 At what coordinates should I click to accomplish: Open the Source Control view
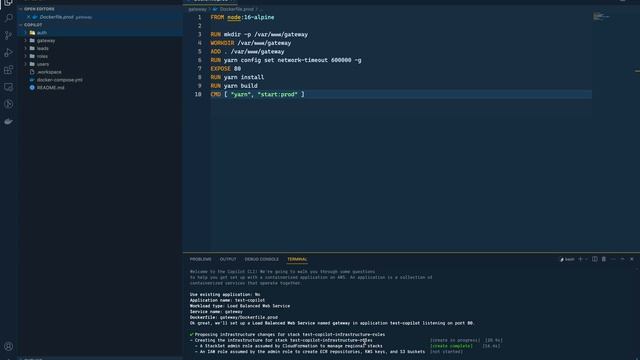tap(9, 35)
